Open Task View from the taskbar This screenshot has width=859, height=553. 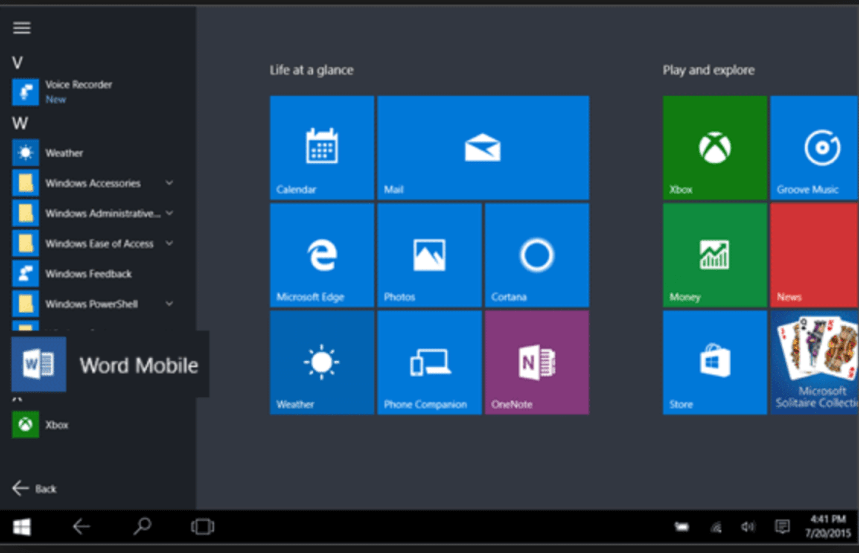(x=202, y=526)
